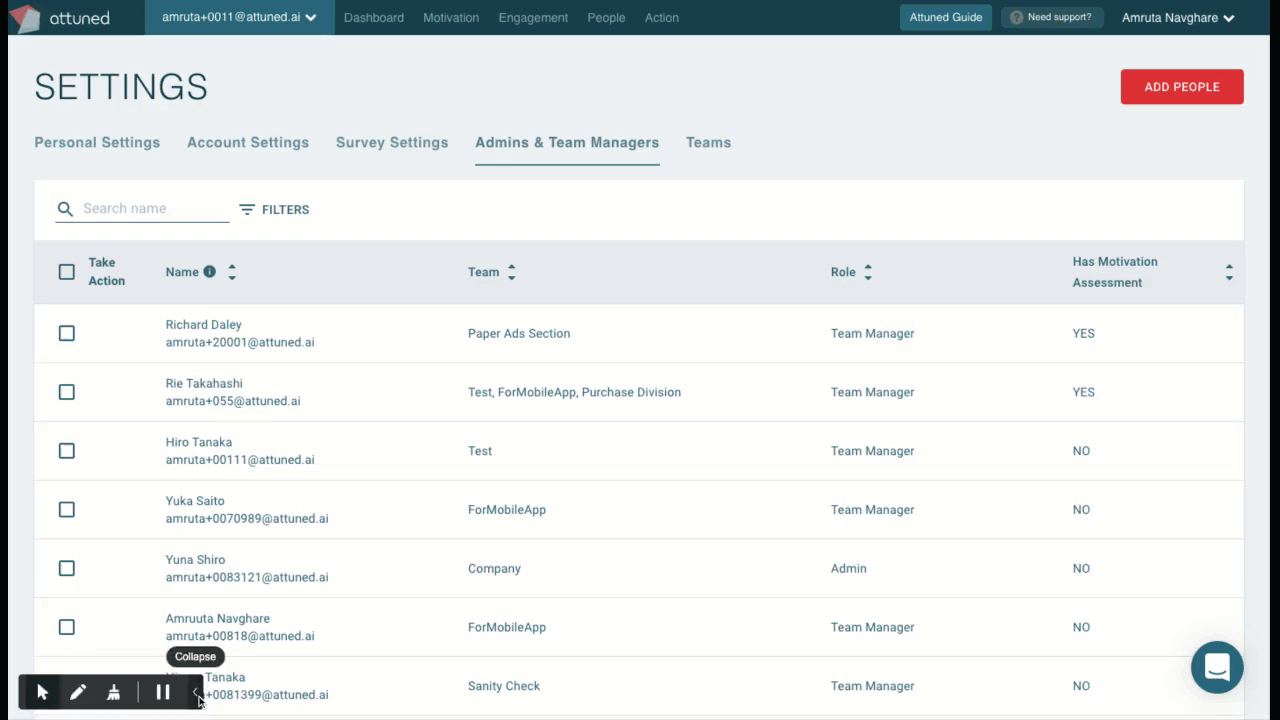Click NO in Yuna Shiro's row
The height and width of the screenshot is (720, 1280).
(1081, 569)
